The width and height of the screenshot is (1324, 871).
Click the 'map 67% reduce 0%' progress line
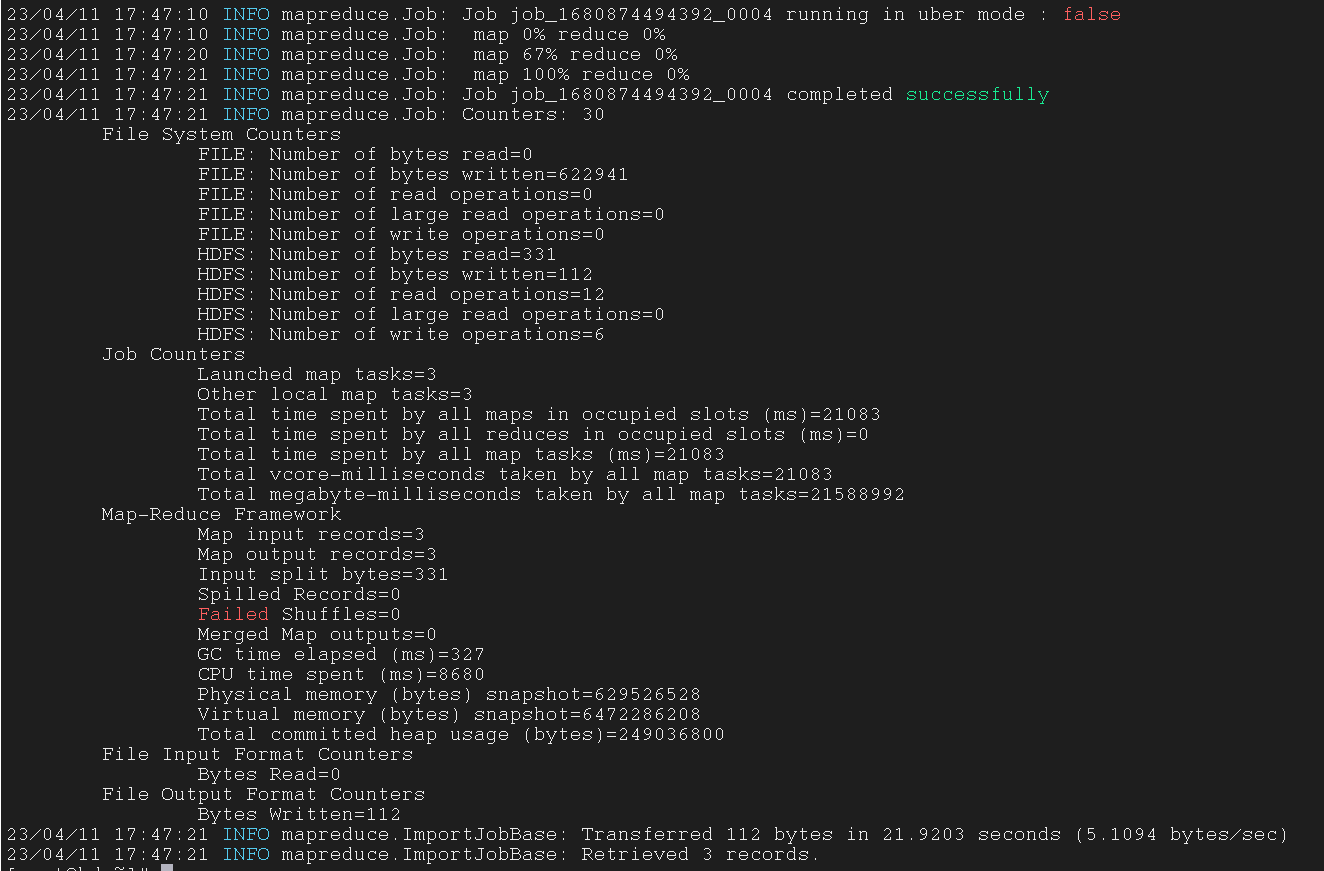click(x=575, y=55)
